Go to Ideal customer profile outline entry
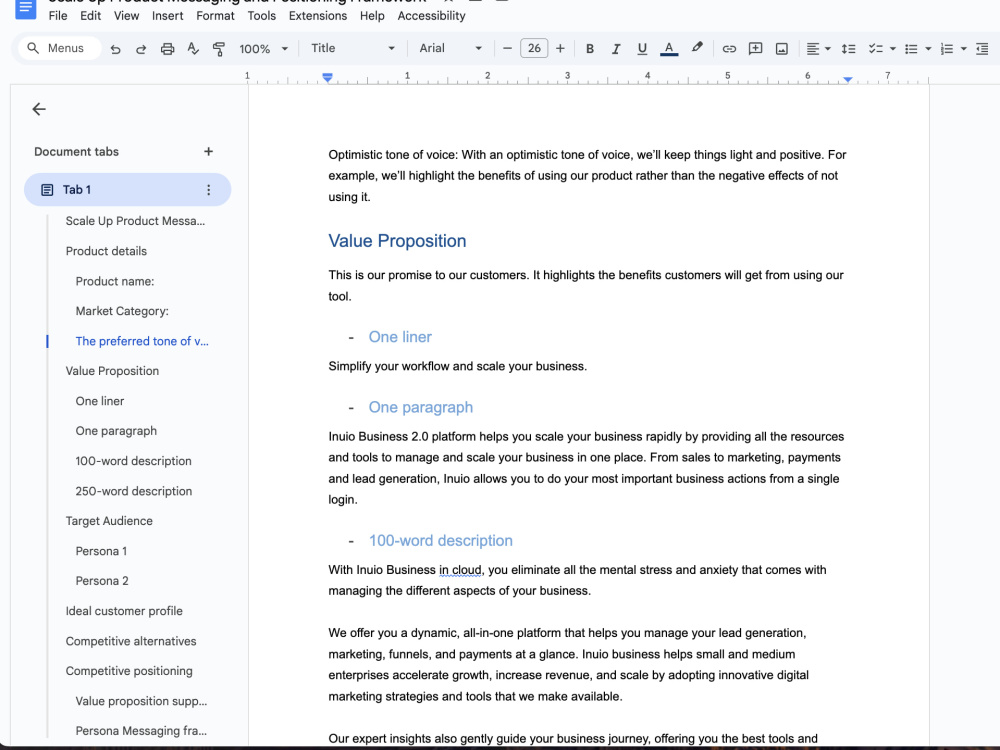The width and height of the screenshot is (1000, 750). coord(124,611)
